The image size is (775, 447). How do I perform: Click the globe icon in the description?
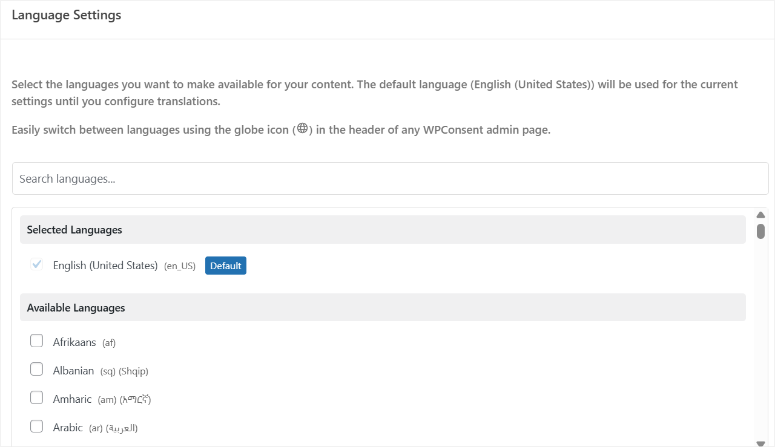click(x=302, y=129)
